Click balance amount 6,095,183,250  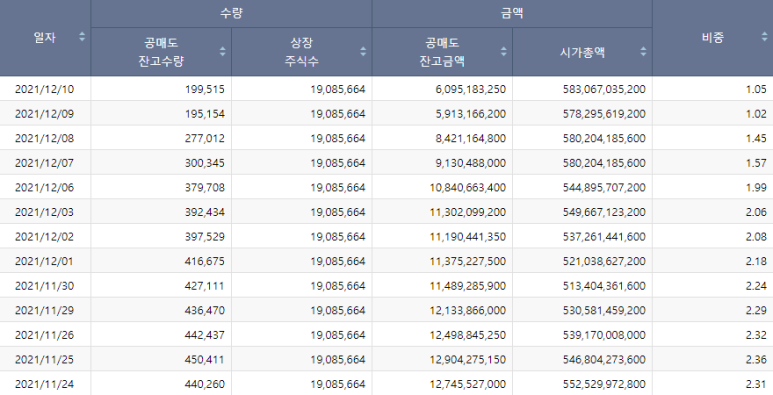(x=470, y=89)
